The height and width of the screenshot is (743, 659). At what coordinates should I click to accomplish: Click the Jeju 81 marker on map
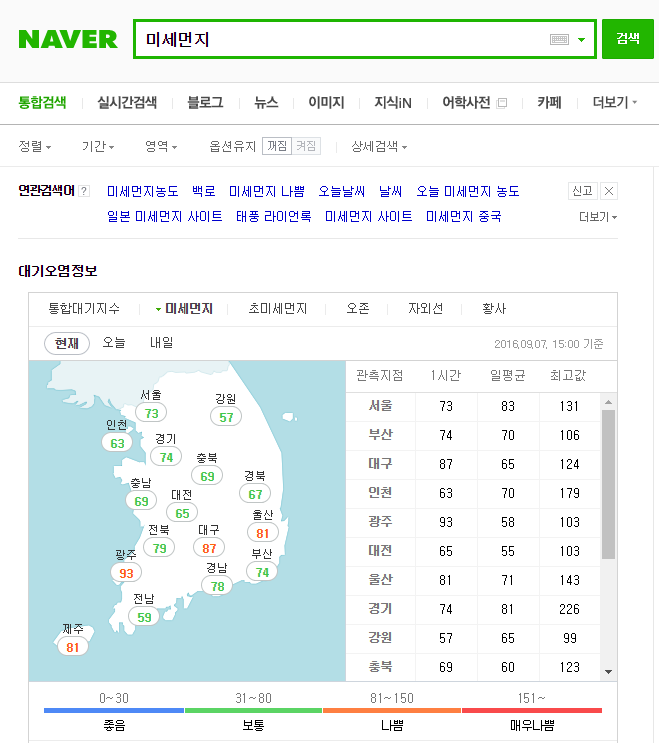[x=72, y=647]
